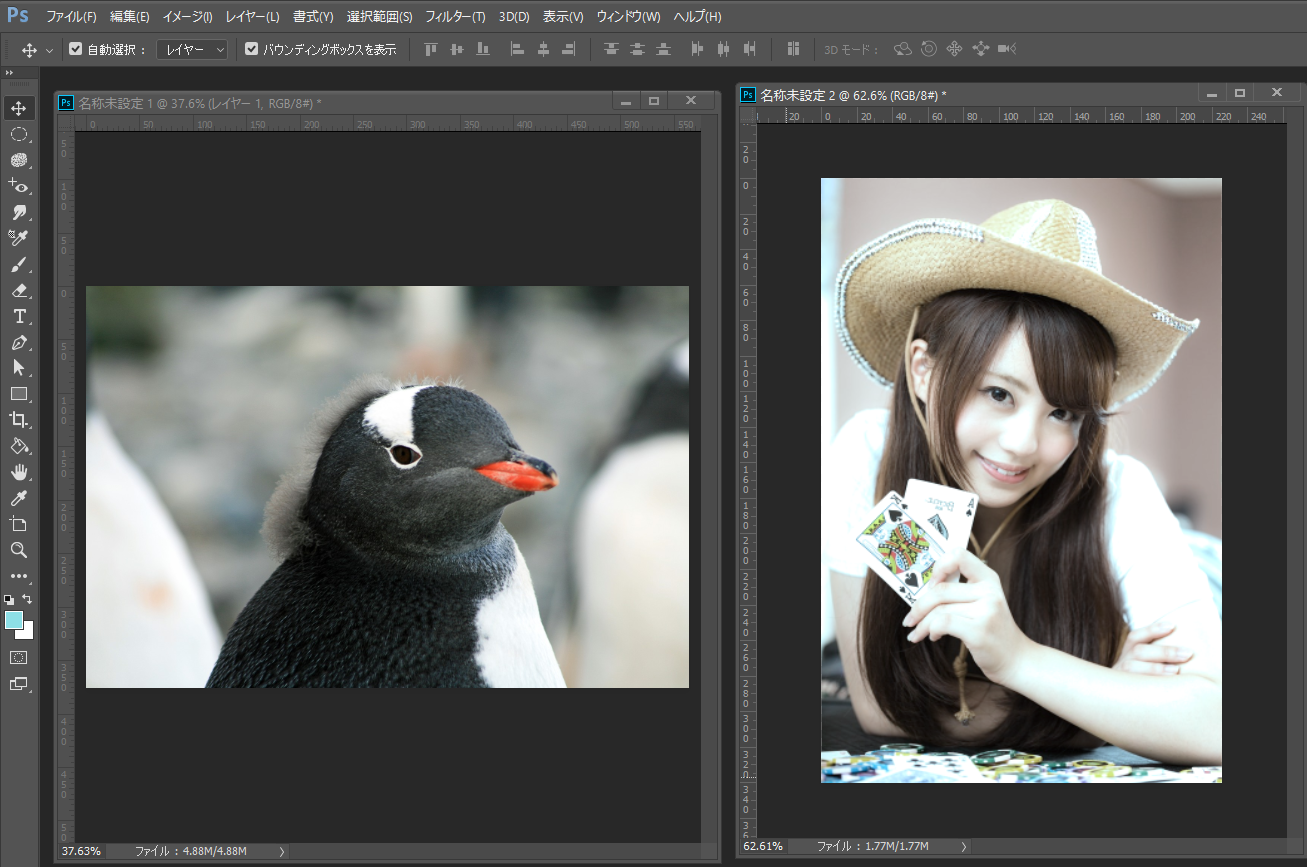Open the Edit Toolbar three-dots menu
This screenshot has width=1307, height=867.
(x=19, y=576)
